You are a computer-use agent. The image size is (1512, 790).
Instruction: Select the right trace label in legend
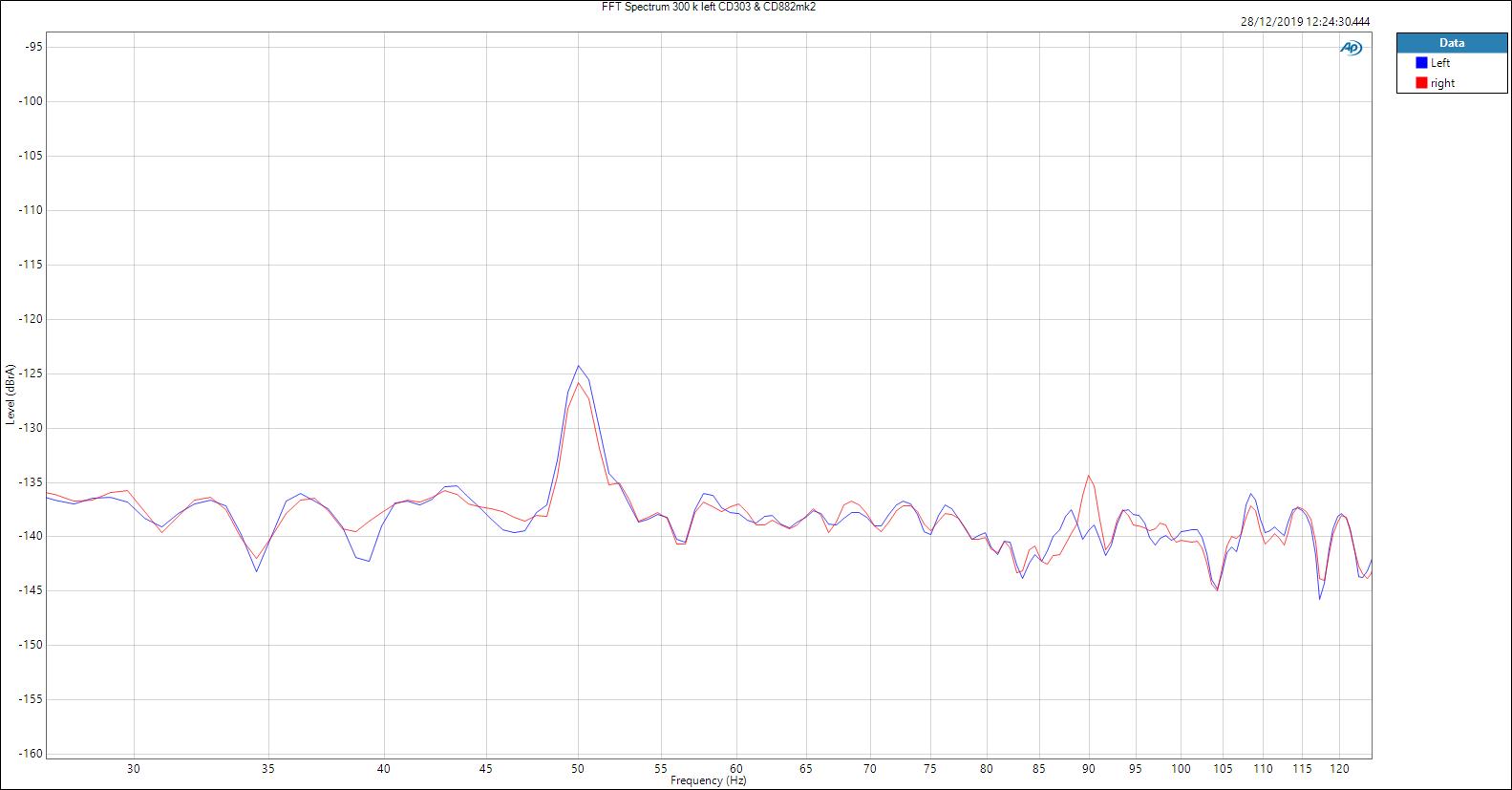[1442, 83]
